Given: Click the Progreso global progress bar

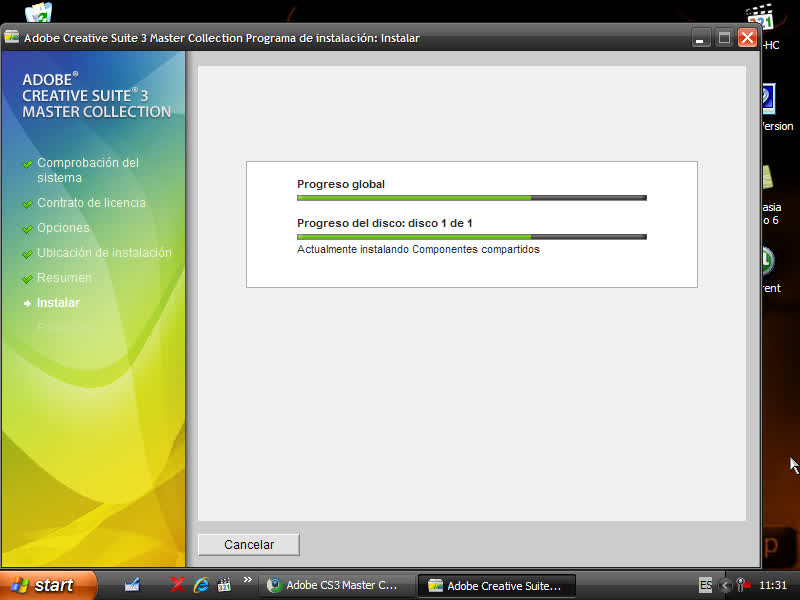Looking at the screenshot, I should 472,198.
